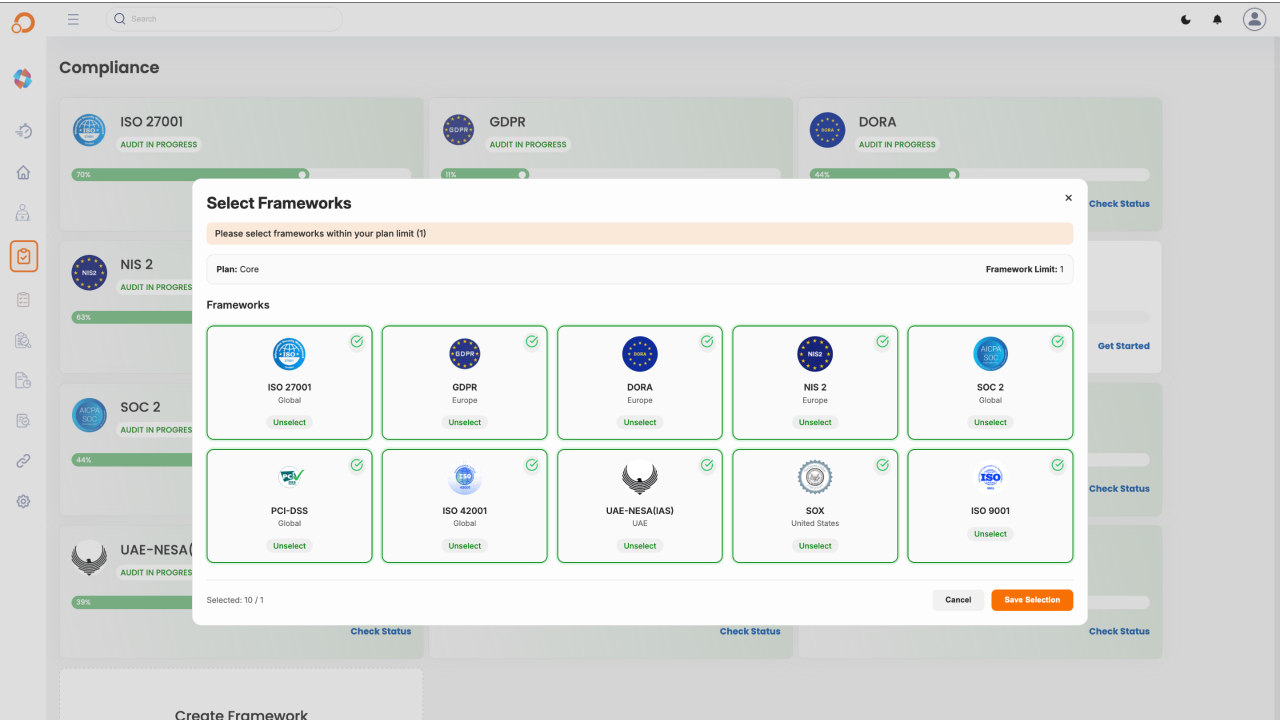Image resolution: width=1280 pixels, height=720 pixels.
Task: Toggle the checkmark on the GDPR framework card
Action: [532, 341]
